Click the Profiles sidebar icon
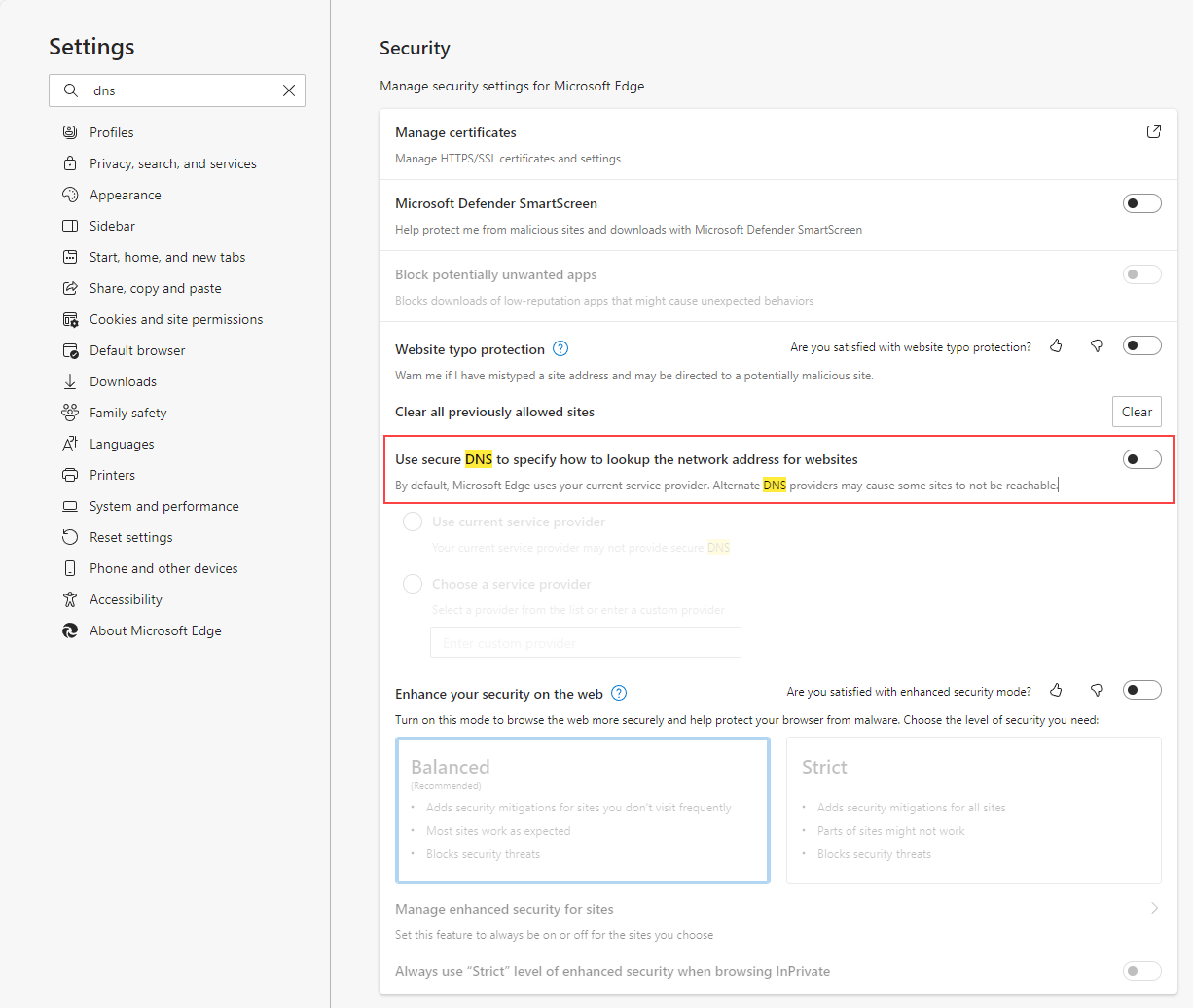This screenshot has height=1008, width=1193. (x=70, y=132)
